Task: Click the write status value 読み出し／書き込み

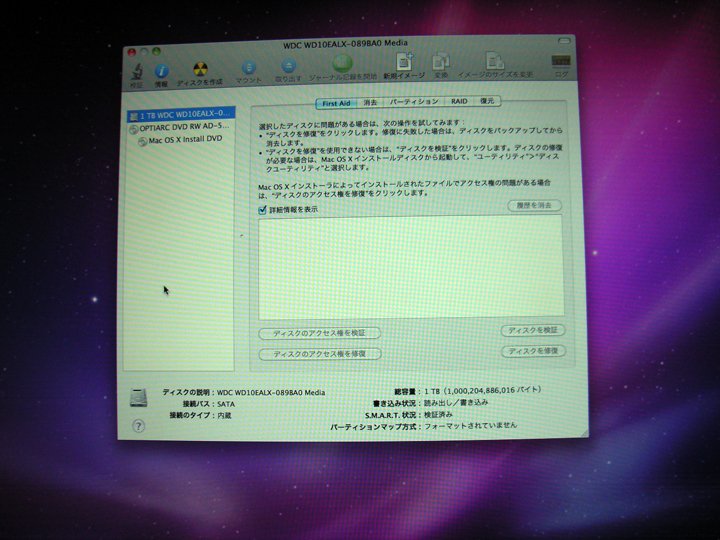Action: tap(456, 403)
